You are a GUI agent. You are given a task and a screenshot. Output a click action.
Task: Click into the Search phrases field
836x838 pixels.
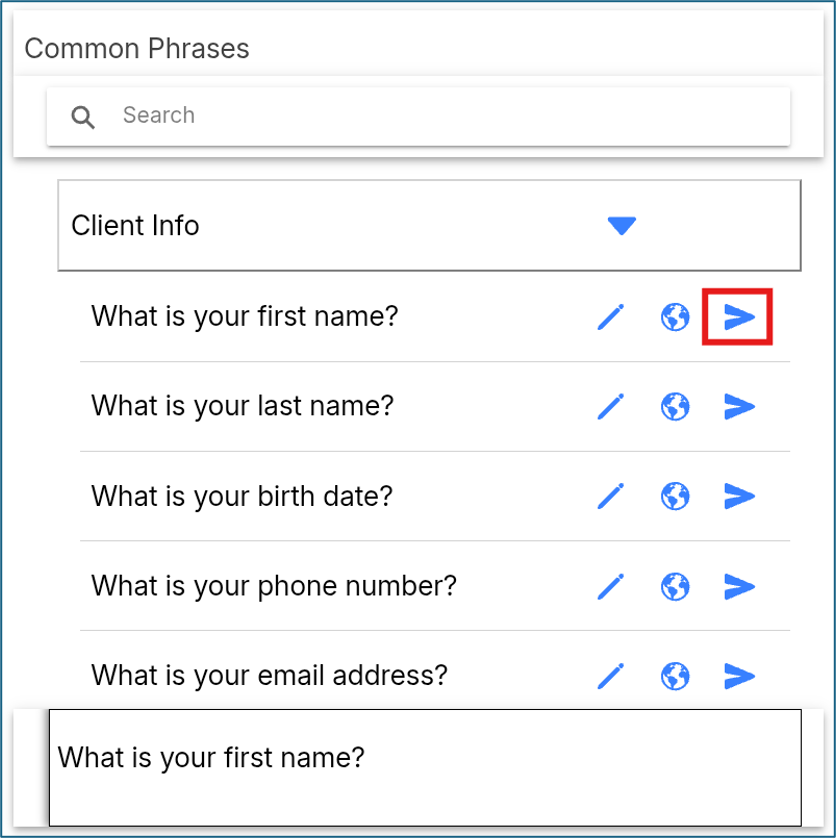click(x=418, y=117)
